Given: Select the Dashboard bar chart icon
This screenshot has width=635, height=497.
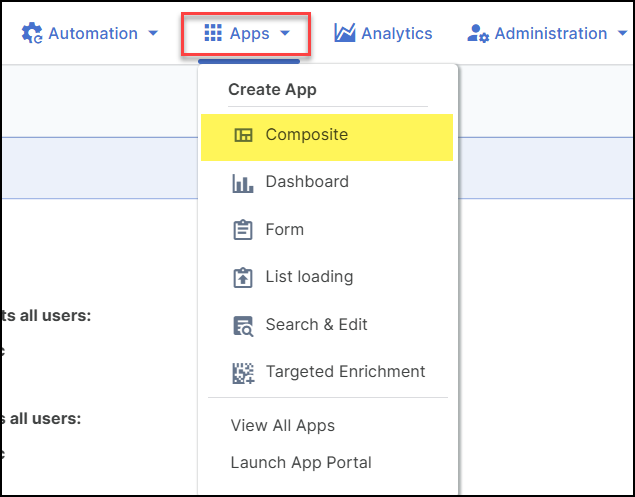Looking at the screenshot, I should point(243,183).
